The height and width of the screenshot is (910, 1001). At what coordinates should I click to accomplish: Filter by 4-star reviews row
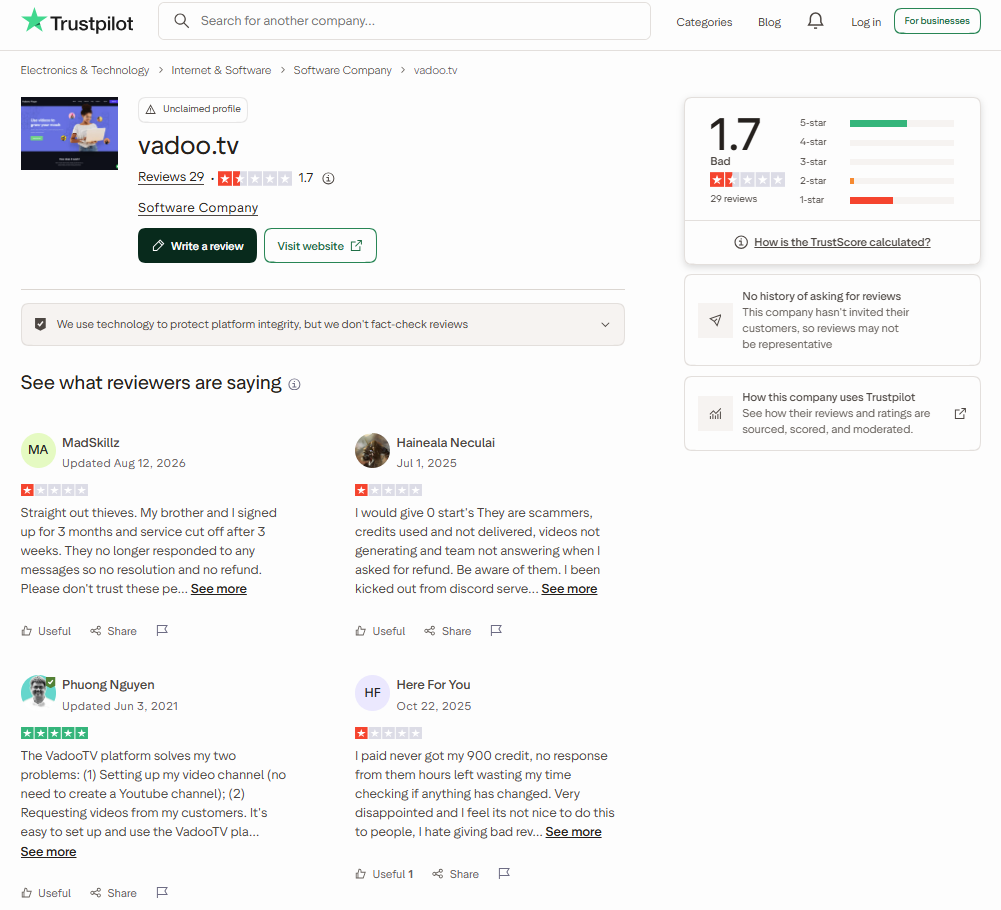[x=877, y=142]
